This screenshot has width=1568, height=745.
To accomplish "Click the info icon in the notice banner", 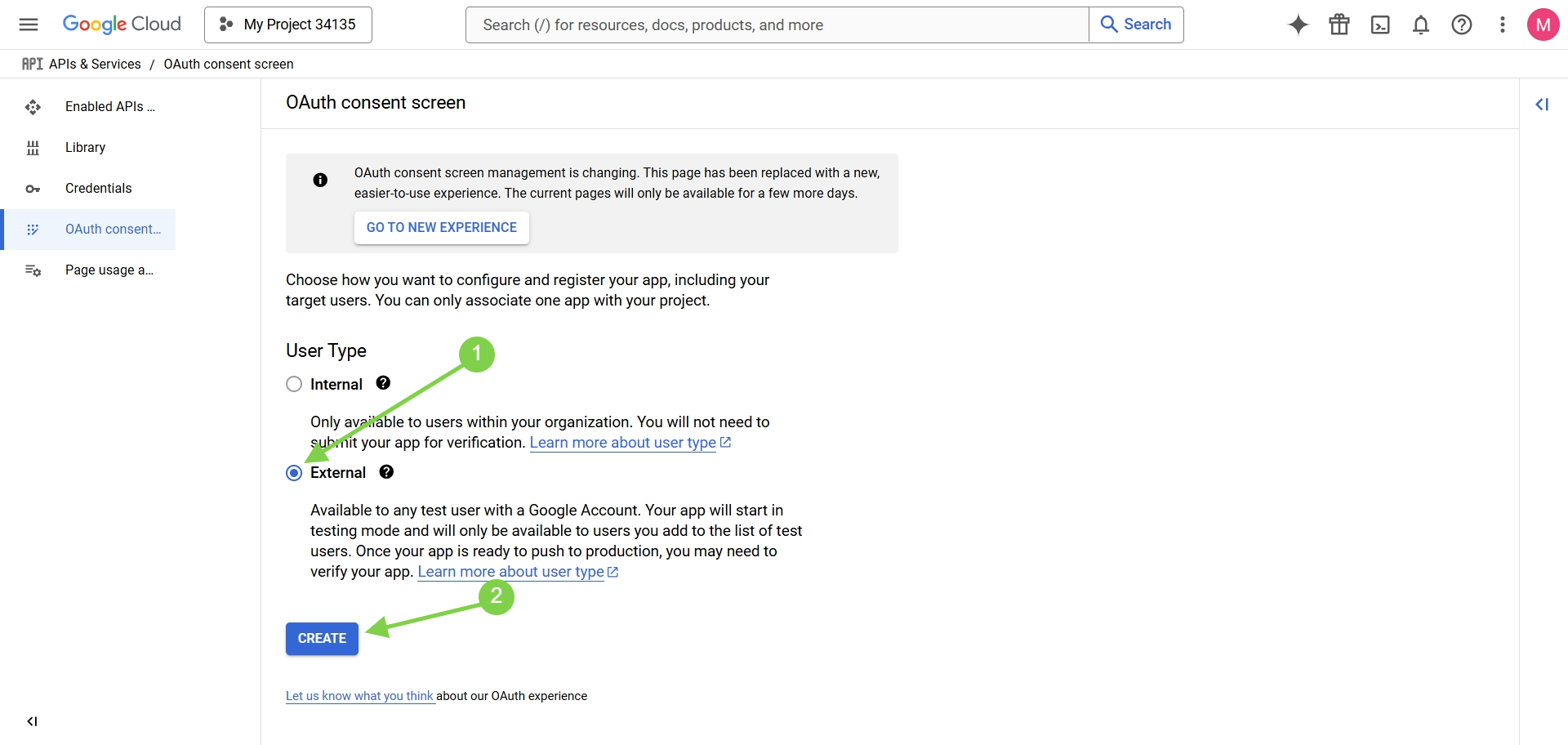I will [x=320, y=180].
